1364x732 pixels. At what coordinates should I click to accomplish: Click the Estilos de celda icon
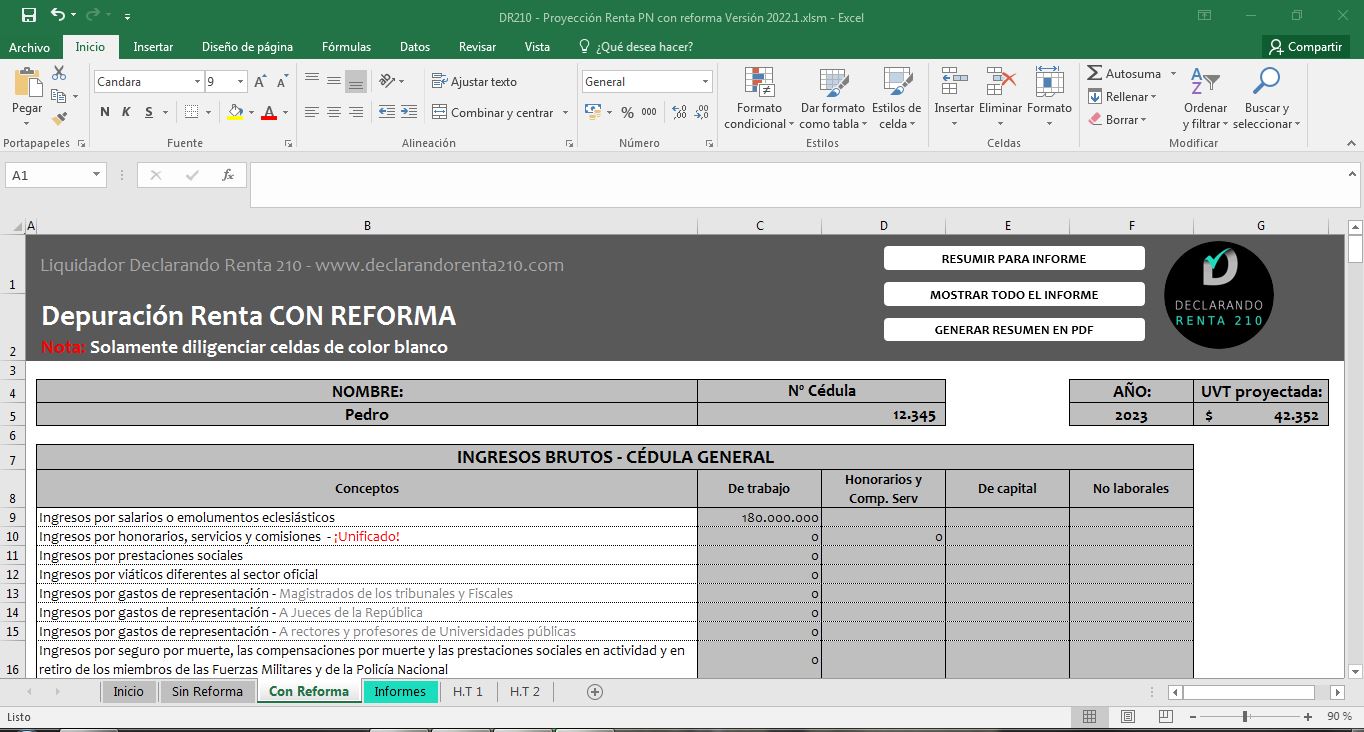pyautogui.click(x=896, y=82)
